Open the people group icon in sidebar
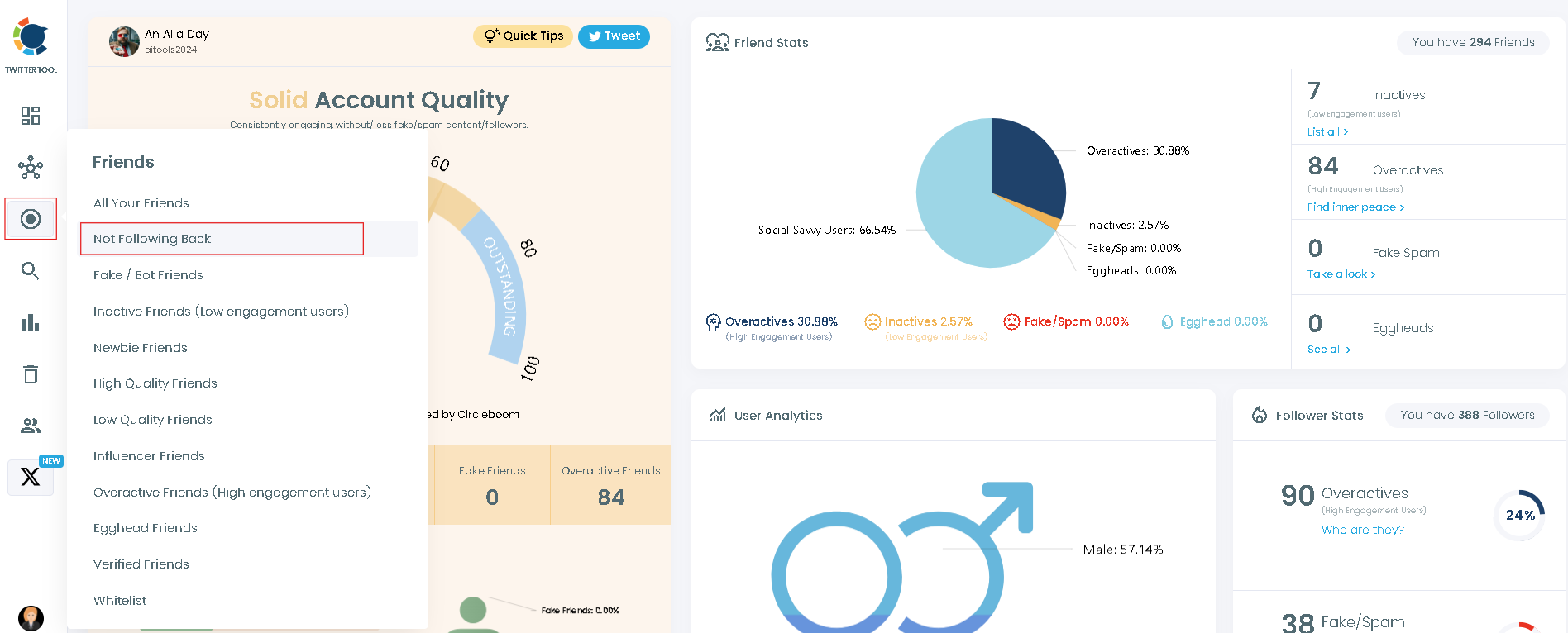1568x633 pixels. 31,426
